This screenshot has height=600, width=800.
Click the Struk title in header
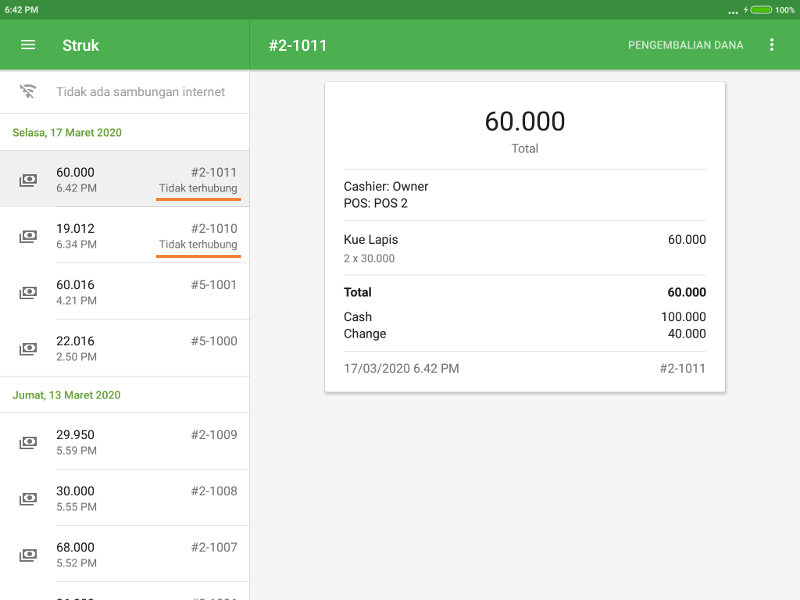tap(81, 45)
